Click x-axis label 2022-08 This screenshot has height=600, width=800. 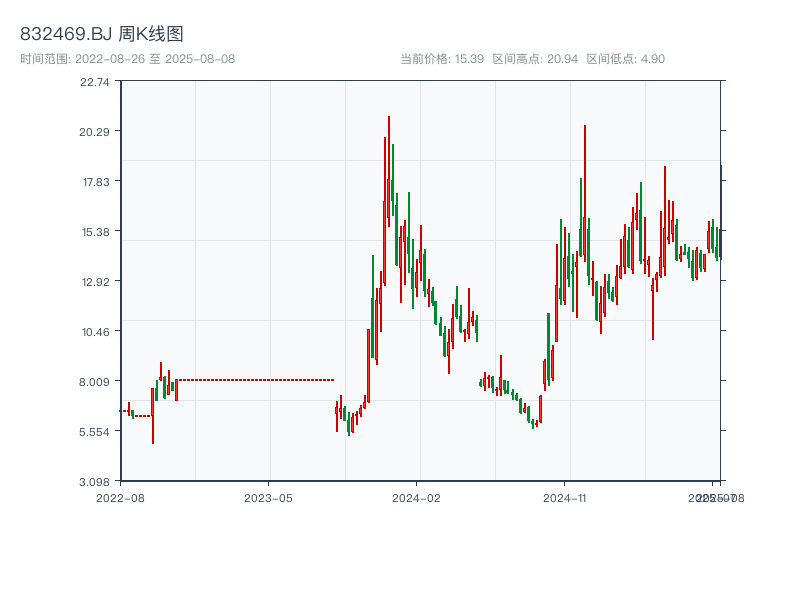[x=120, y=498]
